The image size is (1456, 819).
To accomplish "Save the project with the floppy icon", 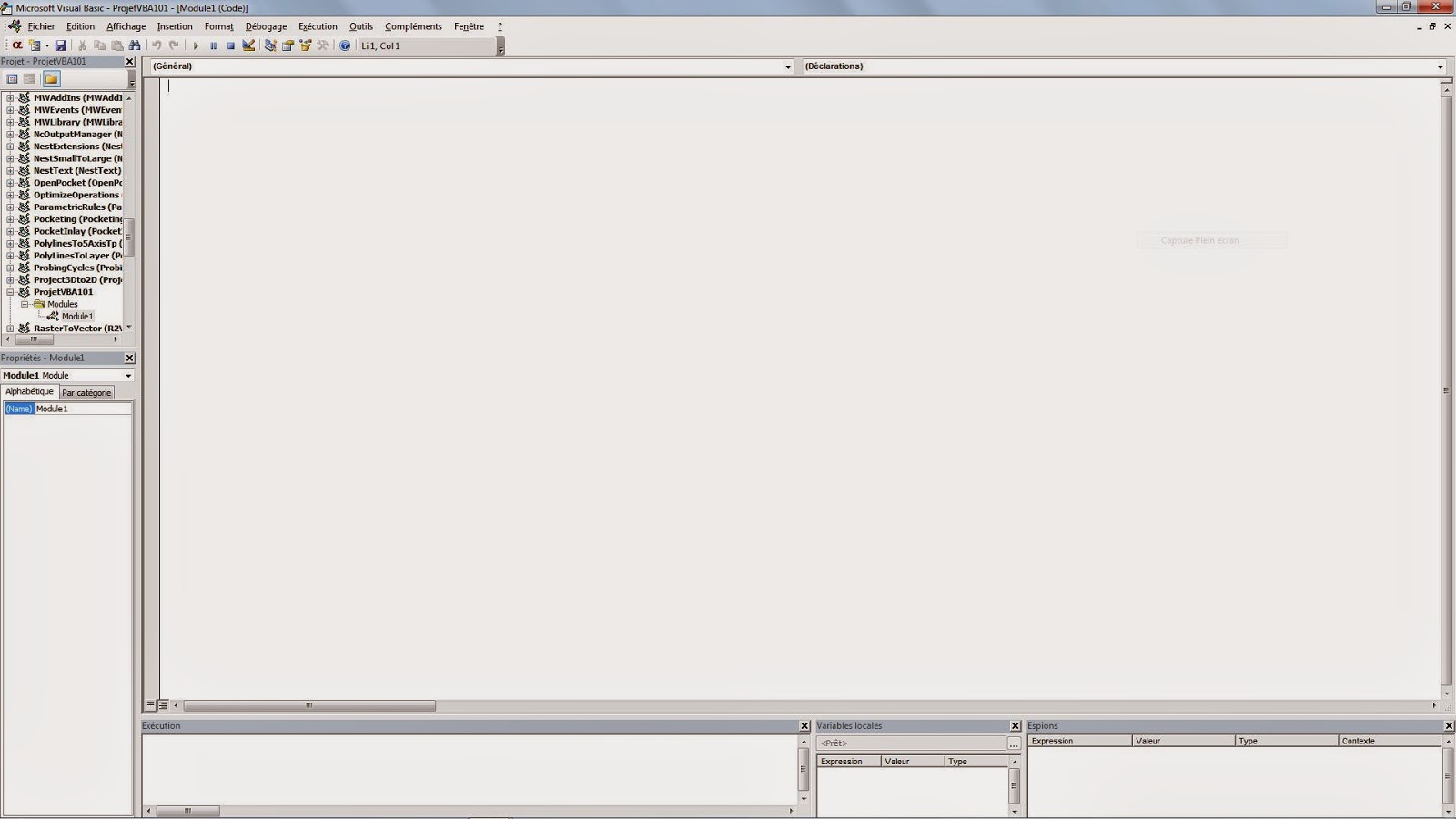I will 61,45.
